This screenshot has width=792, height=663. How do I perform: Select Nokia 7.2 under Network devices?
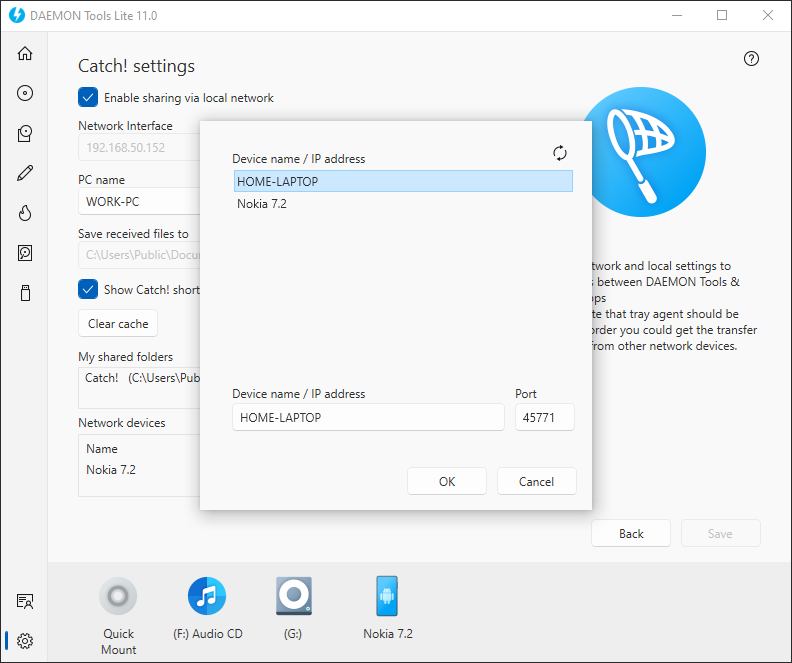pyautogui.click(x=111, y=470)
